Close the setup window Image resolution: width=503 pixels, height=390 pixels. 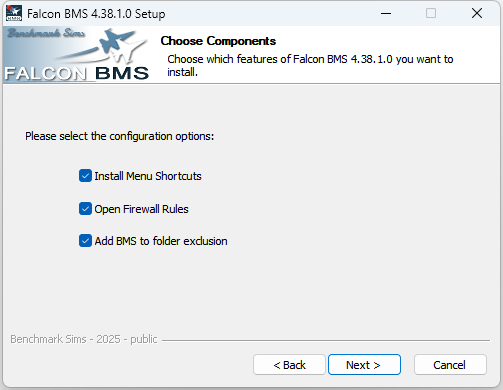(477, 14)
